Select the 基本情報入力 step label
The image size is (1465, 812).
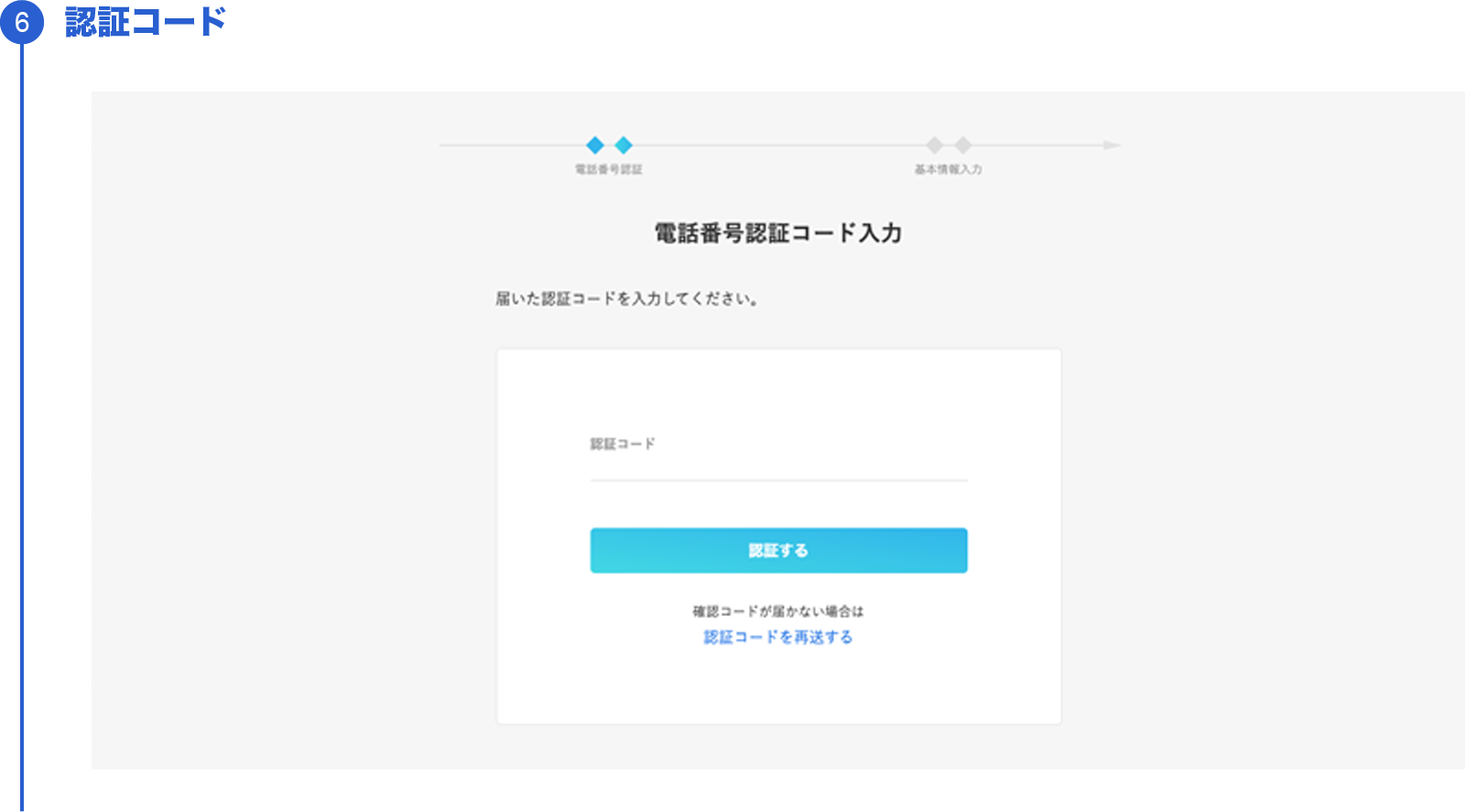949,169
